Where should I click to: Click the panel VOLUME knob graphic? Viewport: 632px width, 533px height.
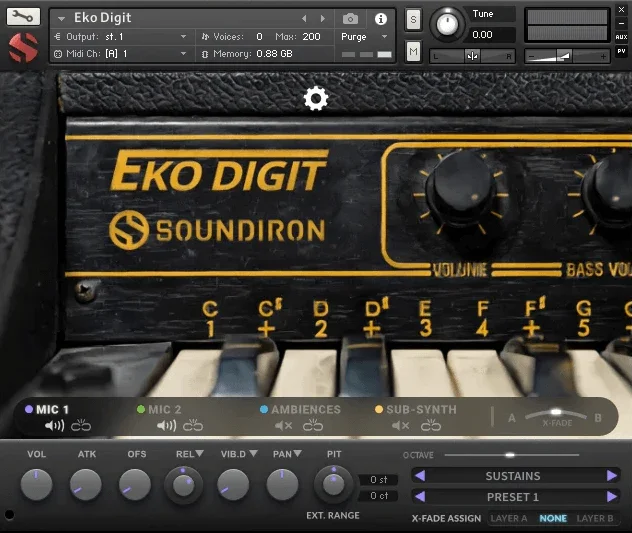pos(460,189)
